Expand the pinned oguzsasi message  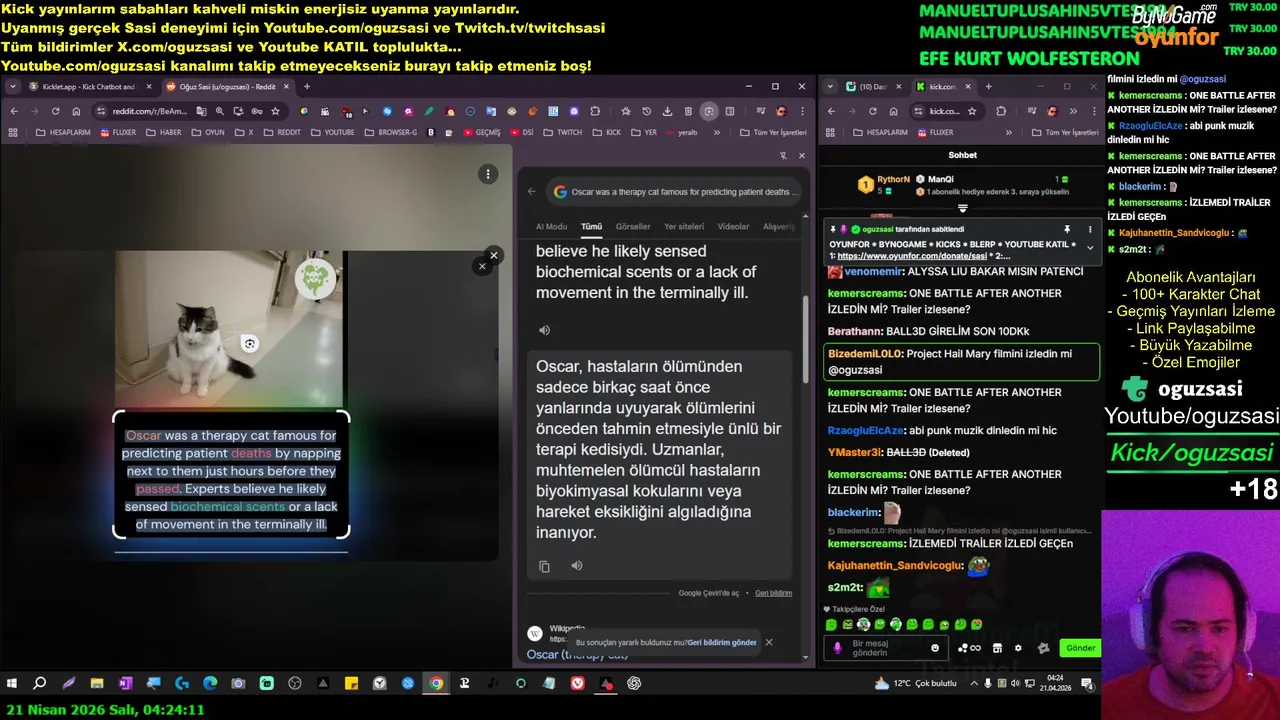pos(1090,247)
